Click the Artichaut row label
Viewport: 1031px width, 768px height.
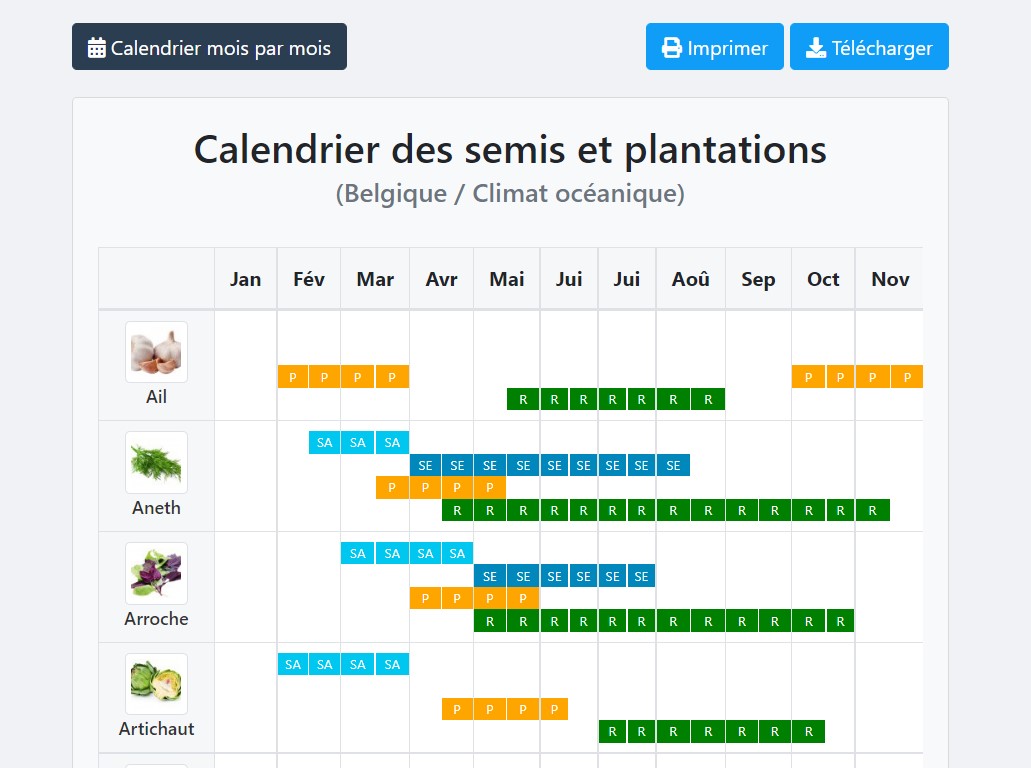pyautogui.click(x=156, y=729)
